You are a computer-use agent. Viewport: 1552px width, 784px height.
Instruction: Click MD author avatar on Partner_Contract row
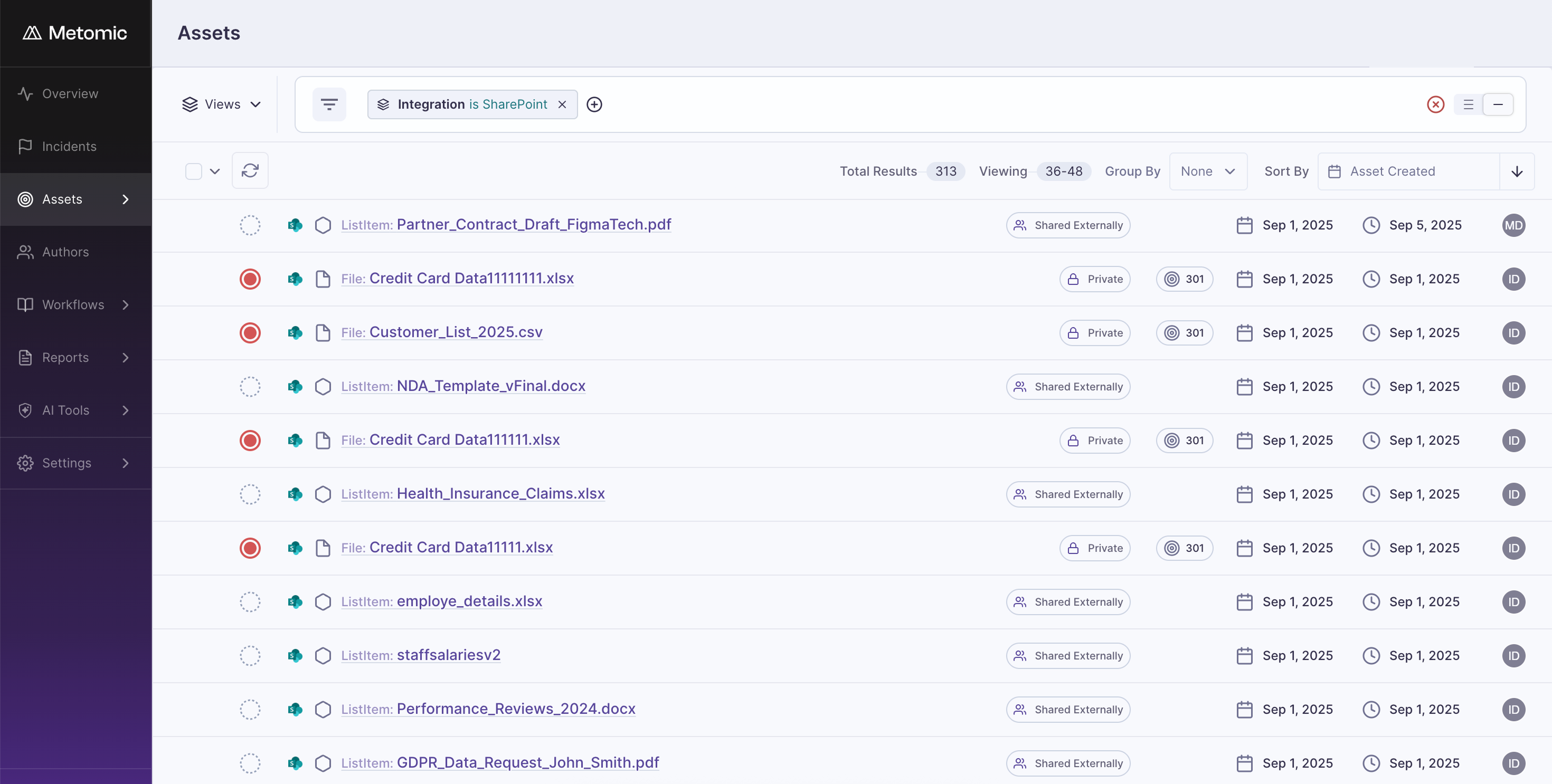(1513, 225)
